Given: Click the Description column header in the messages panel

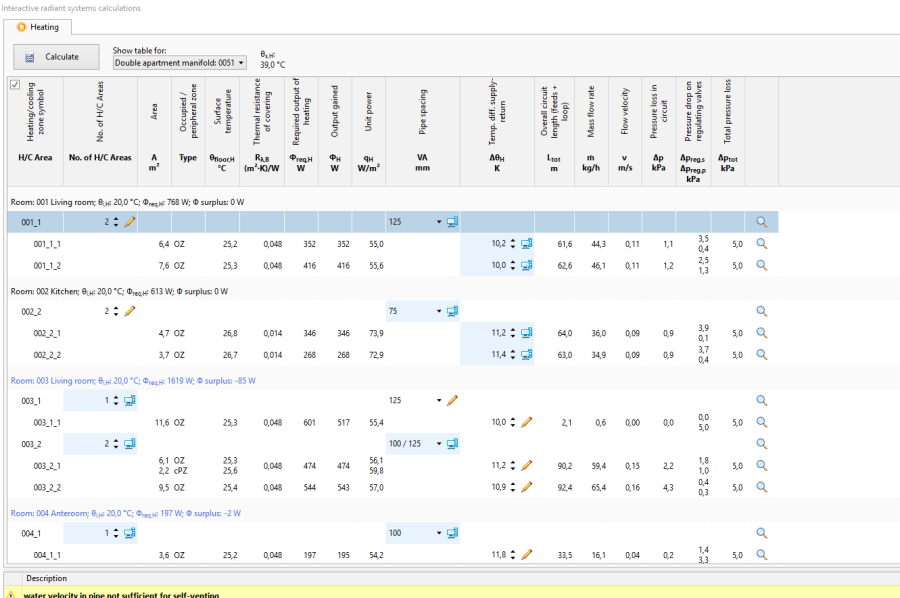Looking at the screenshot, I should coord(47,578).
